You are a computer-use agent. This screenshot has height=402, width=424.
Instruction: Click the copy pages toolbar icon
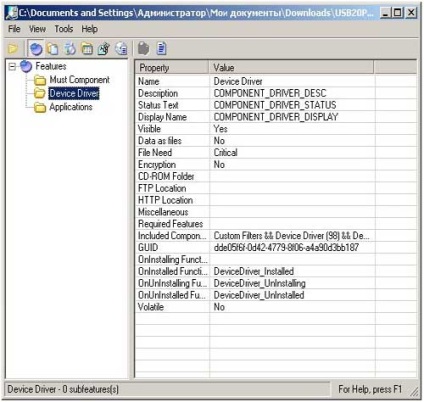coord(53,49)
